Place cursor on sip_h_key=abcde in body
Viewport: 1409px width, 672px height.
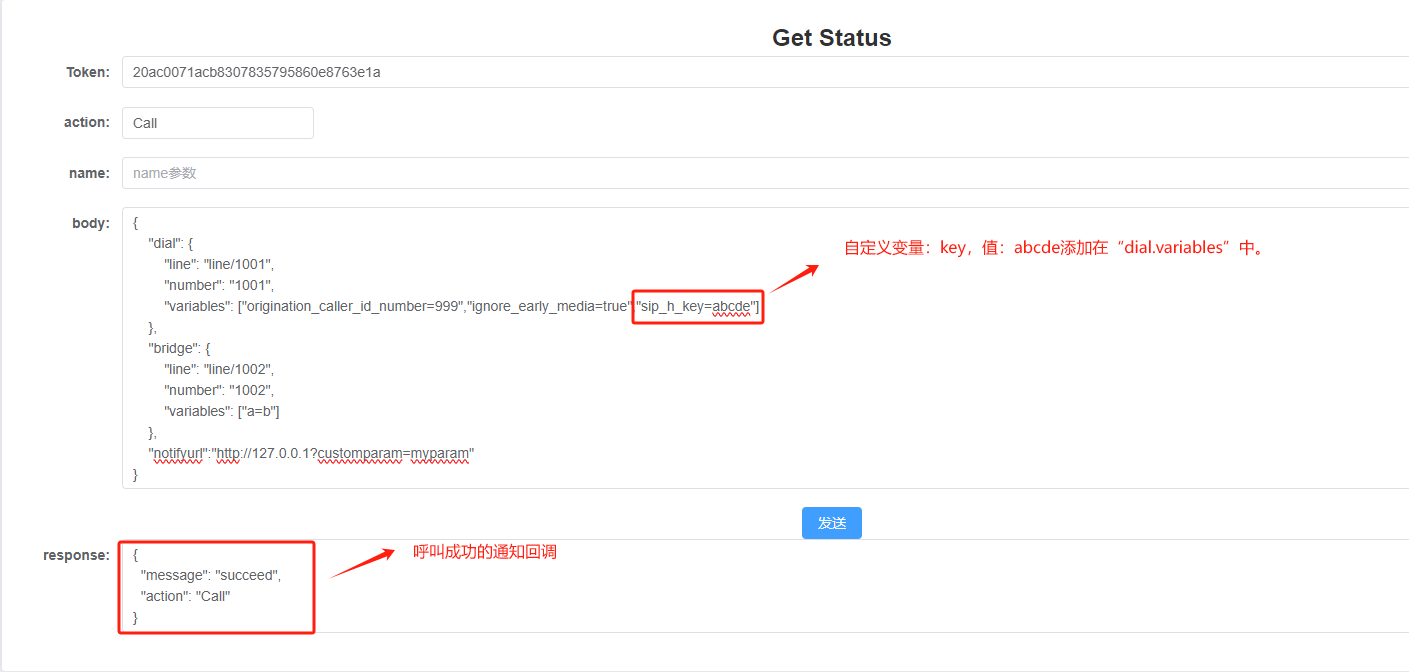click(698, 306)
